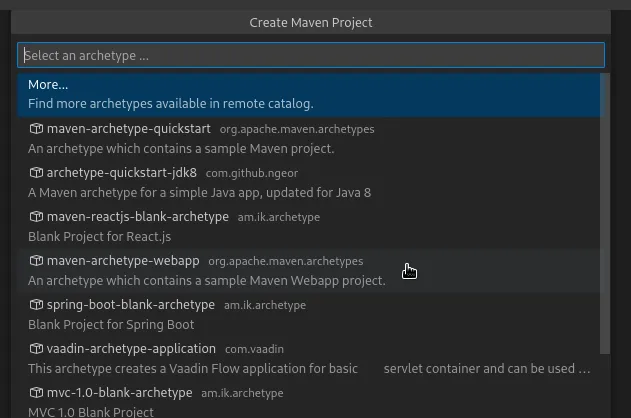Select the mvc-1.0-blank-archetype entry
The height and width of the screenshot is (418, 631).
pyautogui.click(x=308, y=399)
